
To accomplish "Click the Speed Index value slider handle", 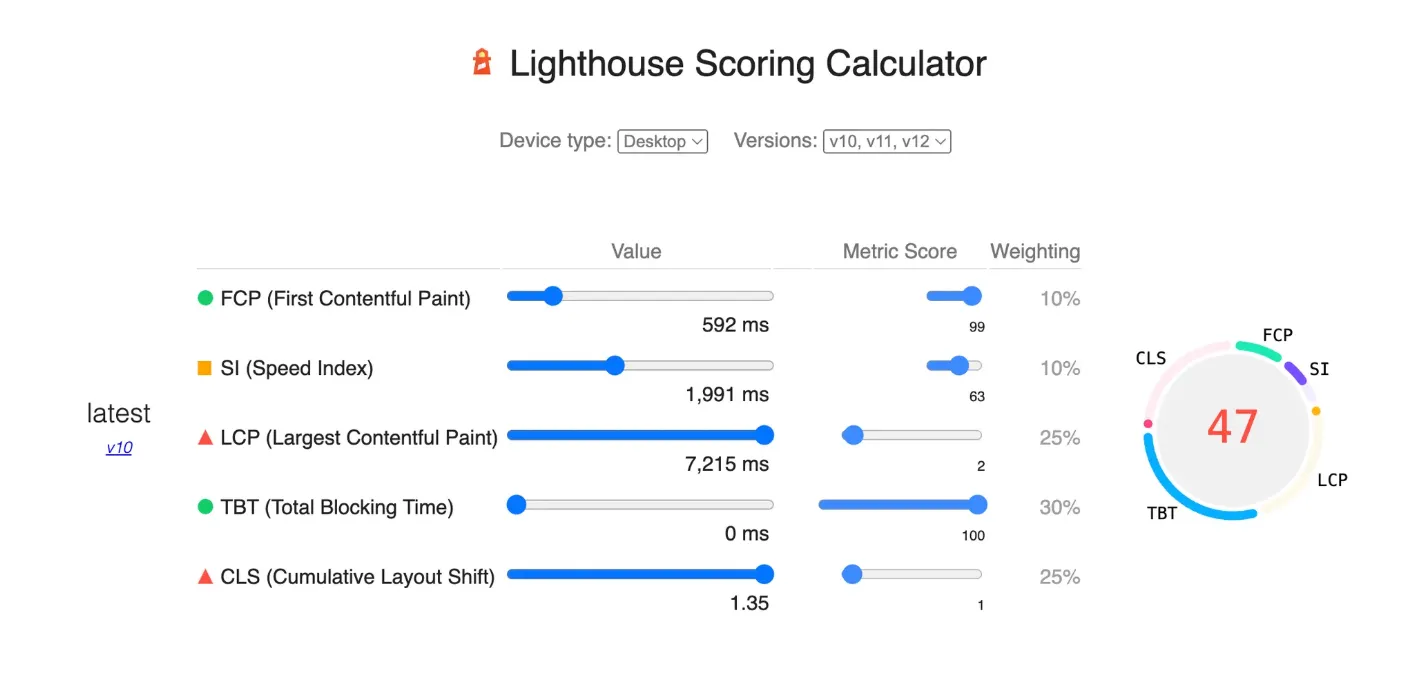I will (x=615, y=366).
